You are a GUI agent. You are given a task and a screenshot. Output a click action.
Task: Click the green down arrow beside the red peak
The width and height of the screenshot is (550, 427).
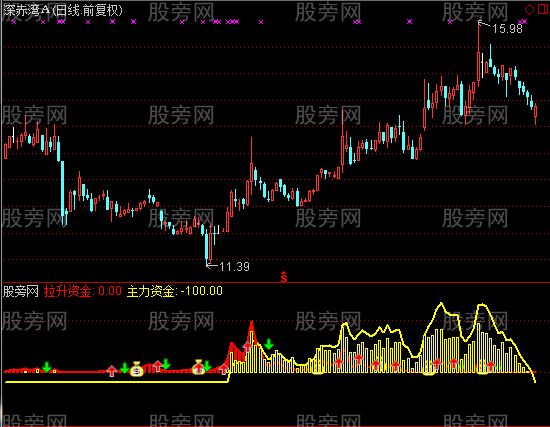coord(269,344)
